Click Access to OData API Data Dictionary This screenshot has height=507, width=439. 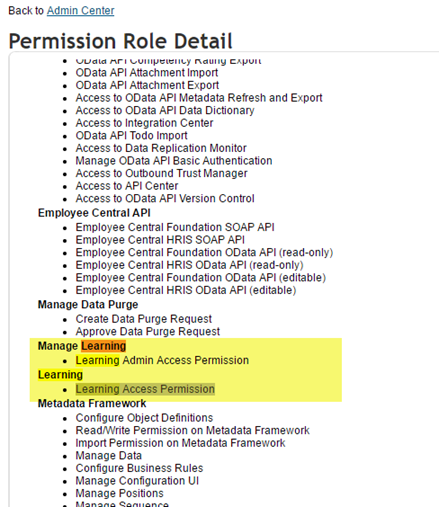pyautogui.click(x=165, y=110)
